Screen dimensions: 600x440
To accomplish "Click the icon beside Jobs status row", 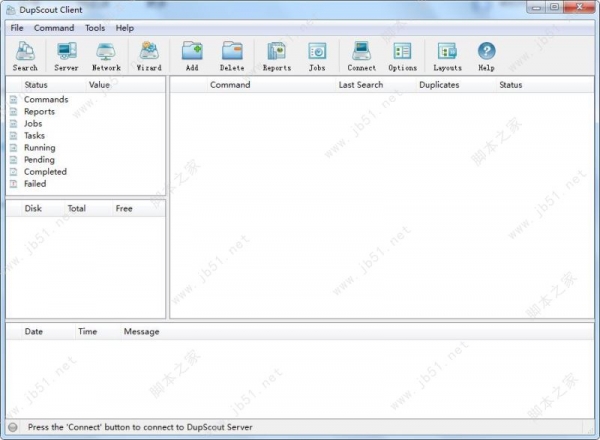I will point(13,124).
